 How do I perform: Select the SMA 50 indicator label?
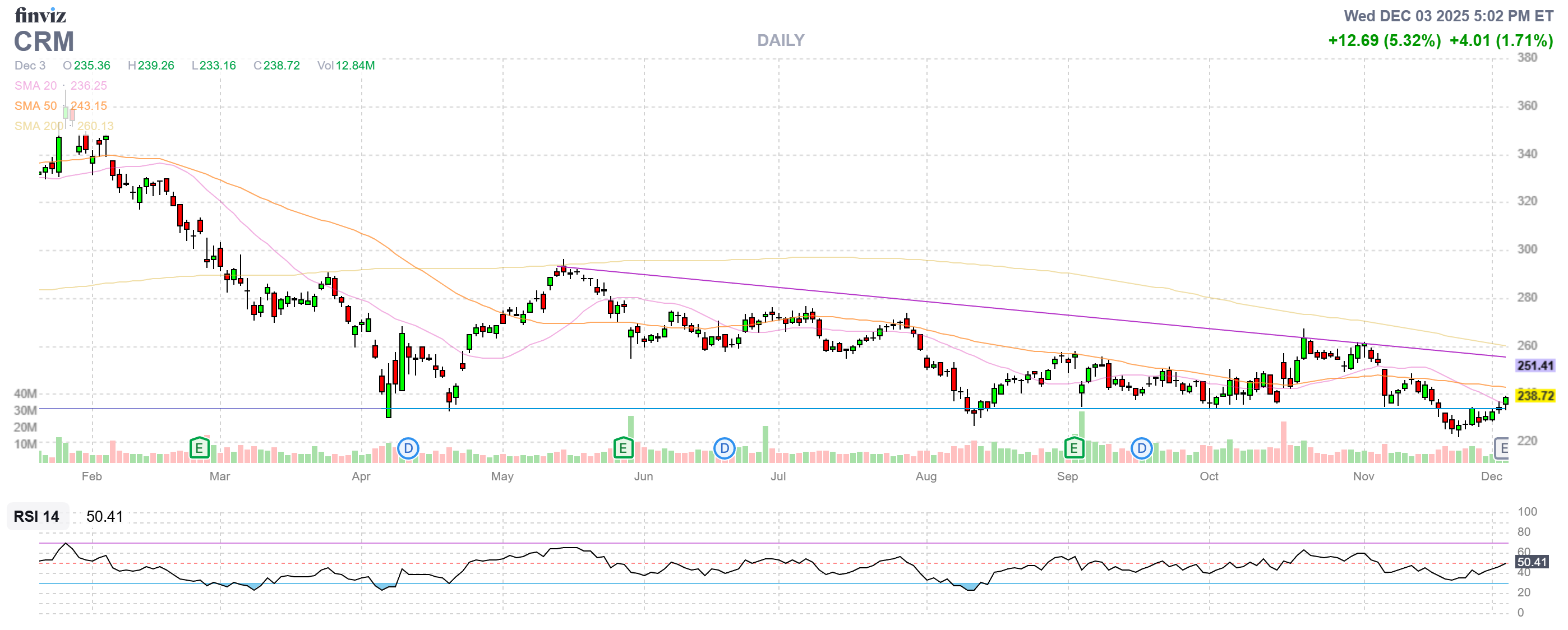35,106
